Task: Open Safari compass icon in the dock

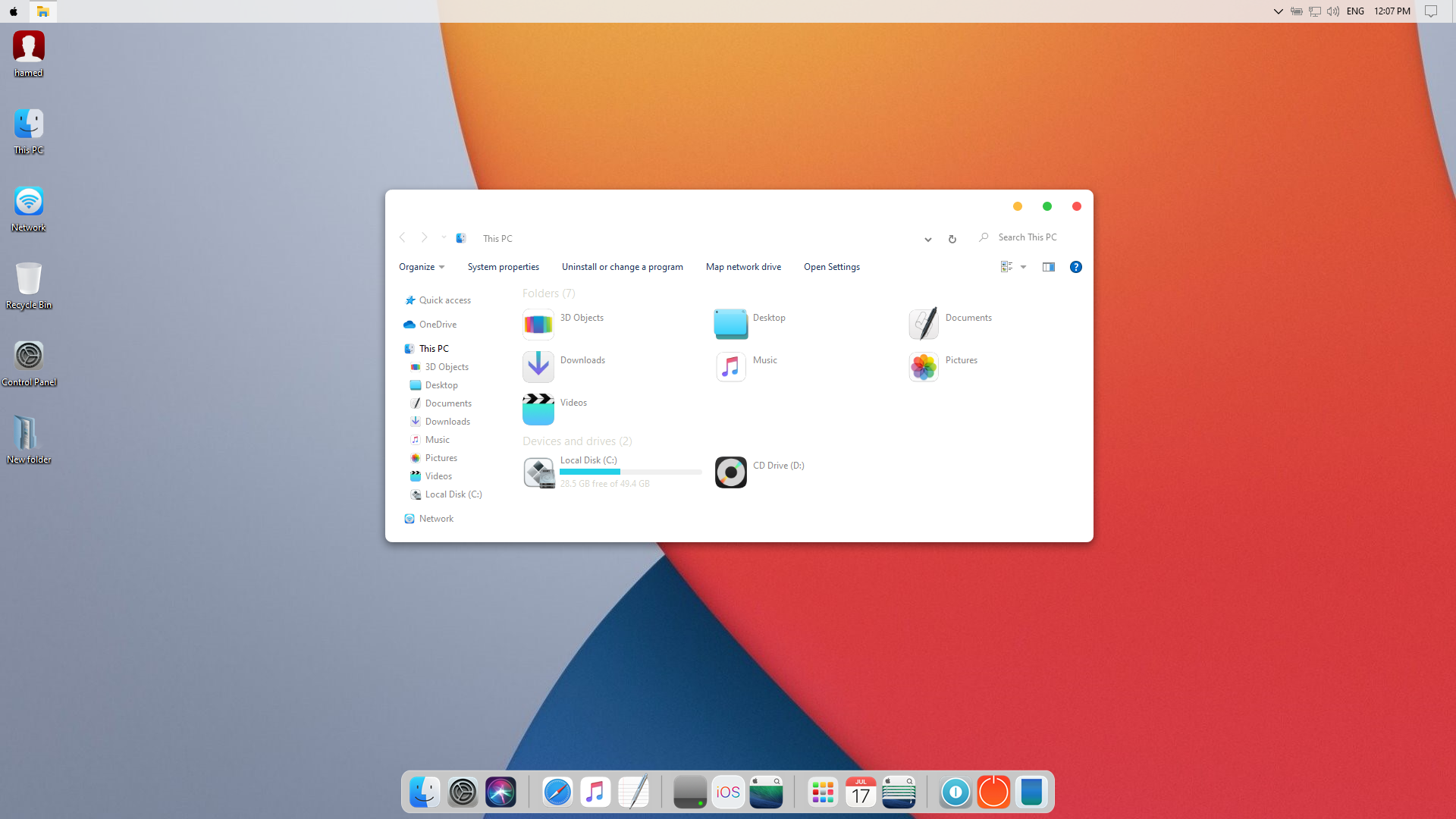Action: pos(557,792)
